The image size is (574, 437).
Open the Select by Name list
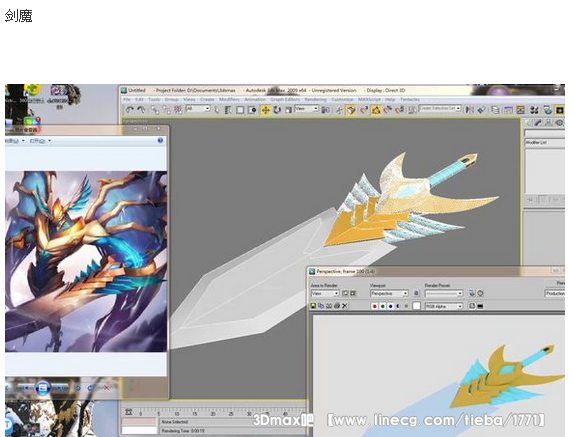pos(228,109)
